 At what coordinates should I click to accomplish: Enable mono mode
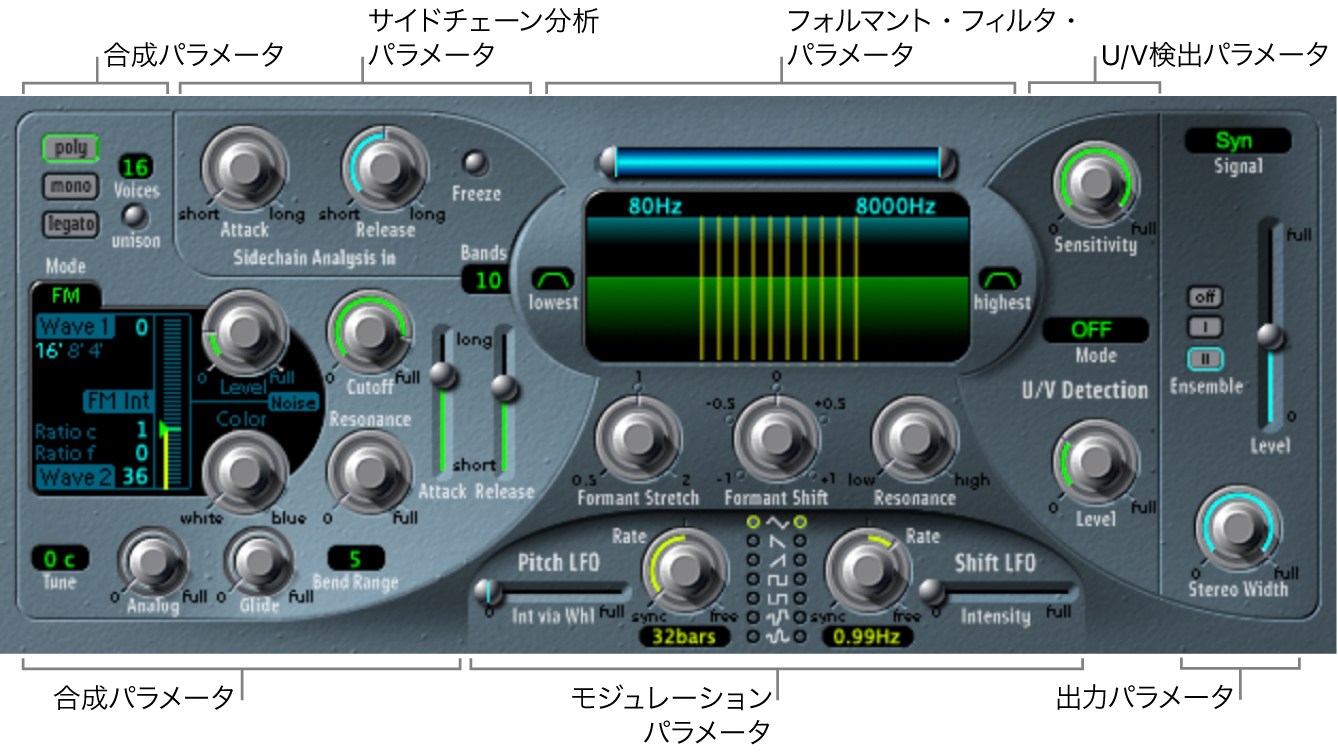pyautogui.click(x=70, y=186)
